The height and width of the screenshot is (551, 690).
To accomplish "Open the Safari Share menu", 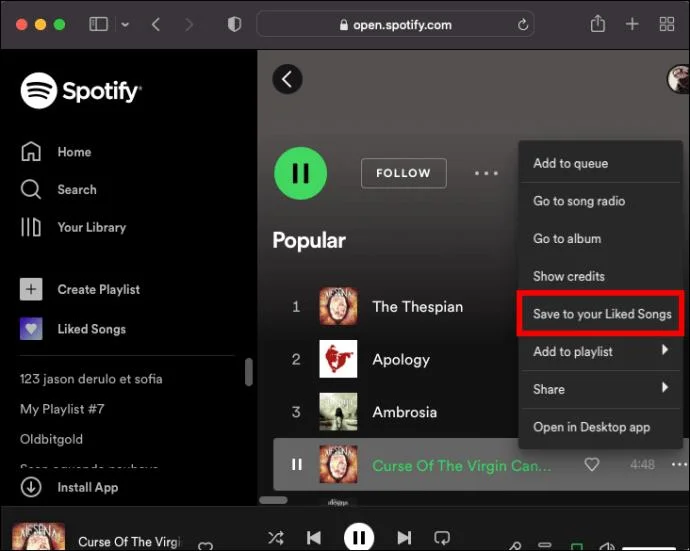I will point(598,23).
